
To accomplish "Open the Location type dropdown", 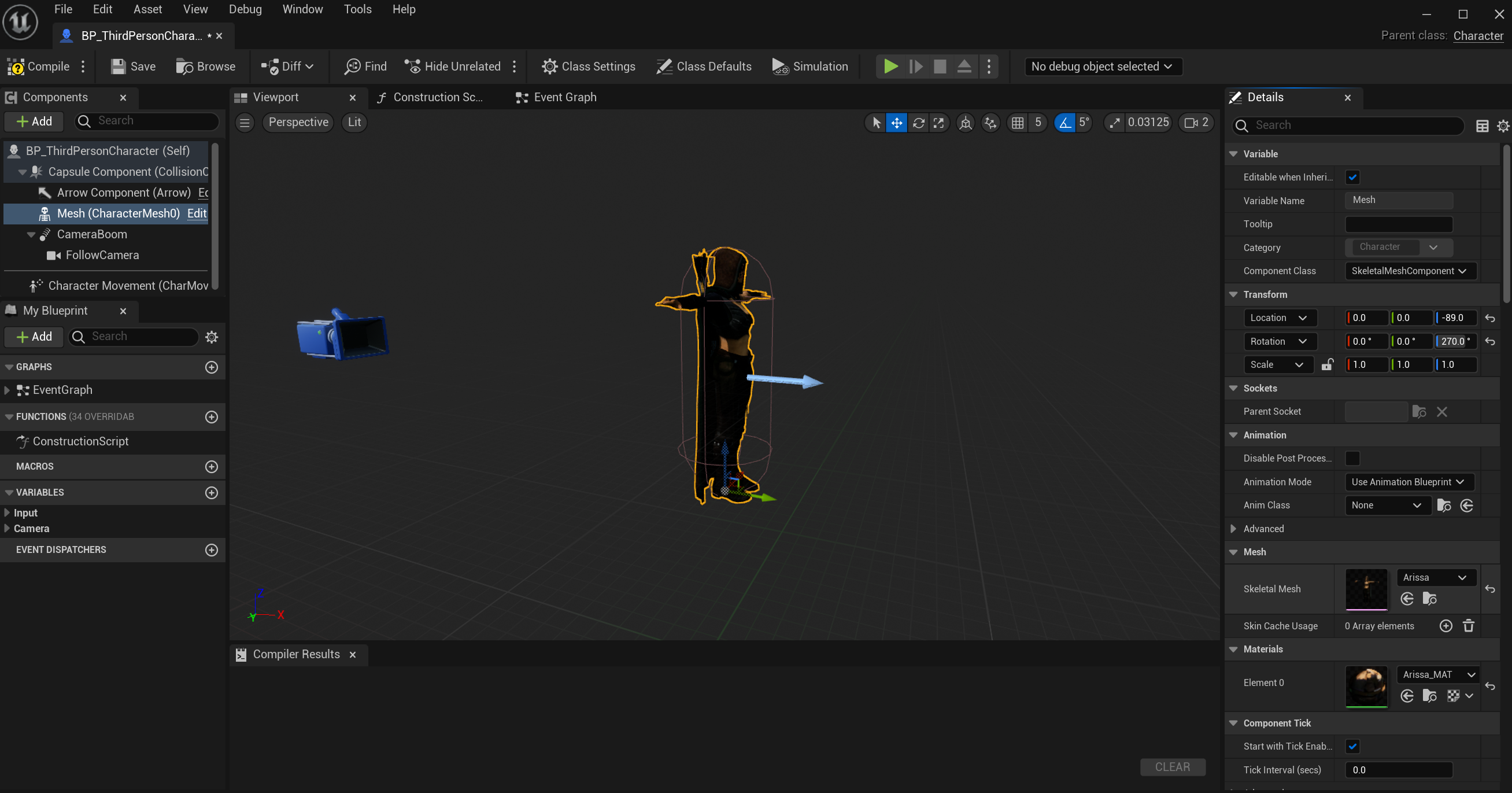I will (x=1280, y=318).
